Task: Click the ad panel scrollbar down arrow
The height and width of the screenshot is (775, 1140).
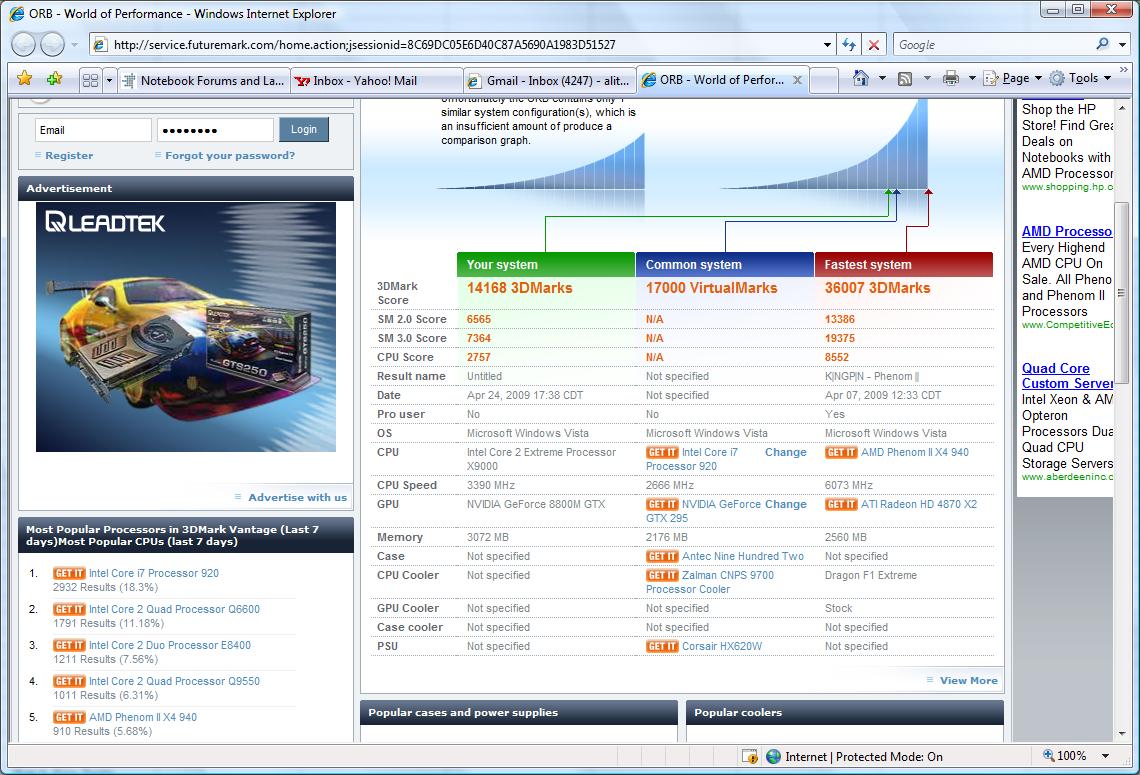Action: click(x=1120, y=734)
